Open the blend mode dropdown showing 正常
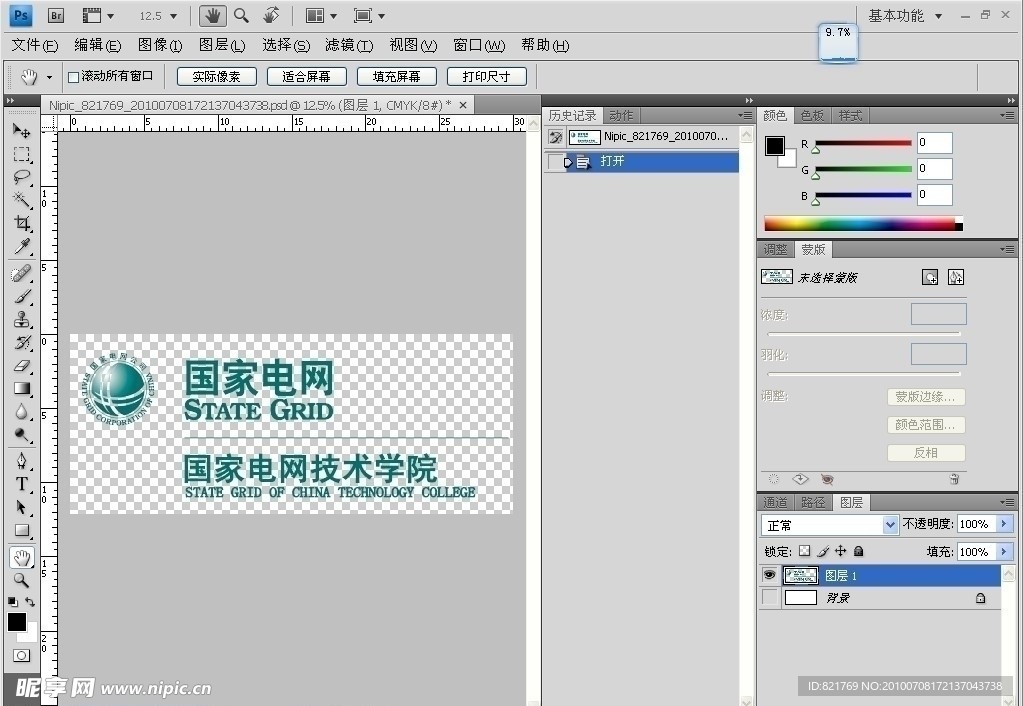The image size is (1023, 706). (x=828, y=524)
